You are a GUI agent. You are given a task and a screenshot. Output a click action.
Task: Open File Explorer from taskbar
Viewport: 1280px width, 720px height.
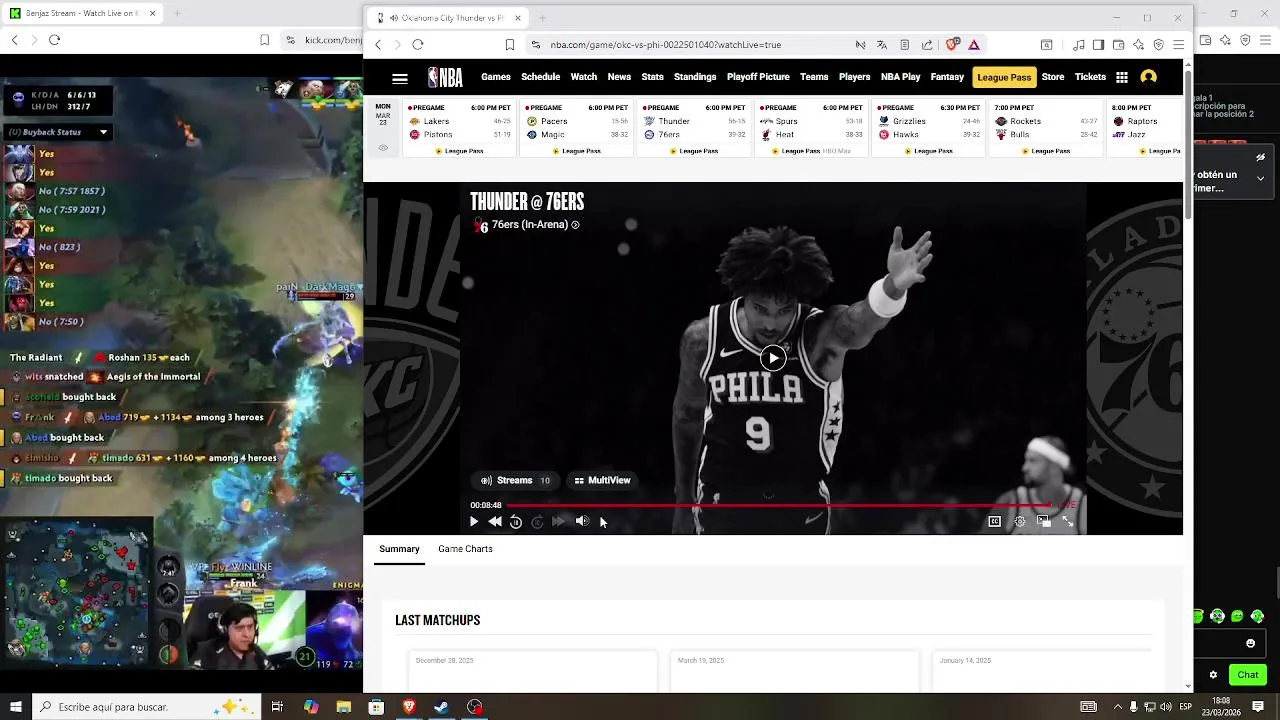(343, 707)
